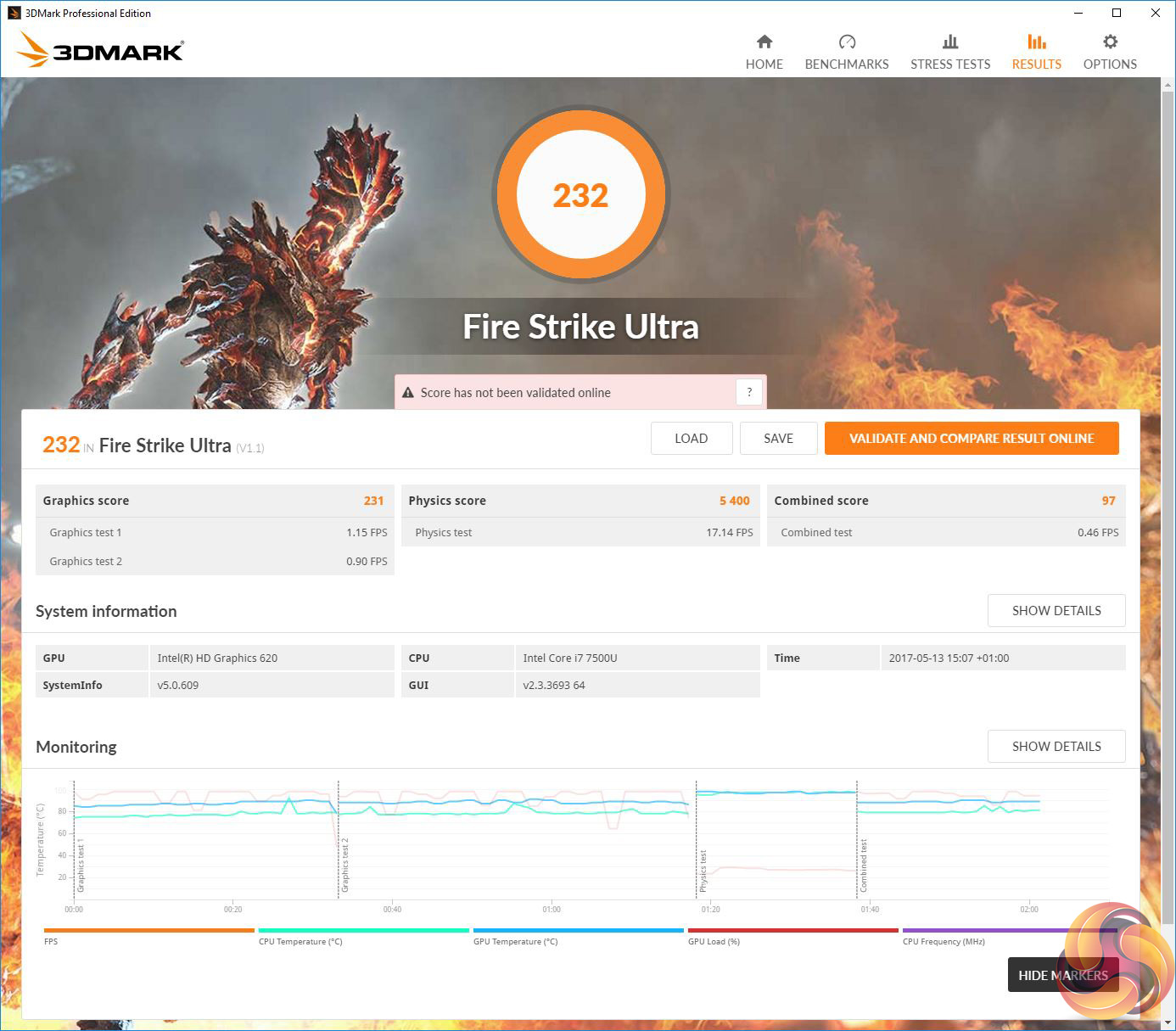
Task: Click the CPU Frequency (MHz) legend label
Action: coord(944,942)
